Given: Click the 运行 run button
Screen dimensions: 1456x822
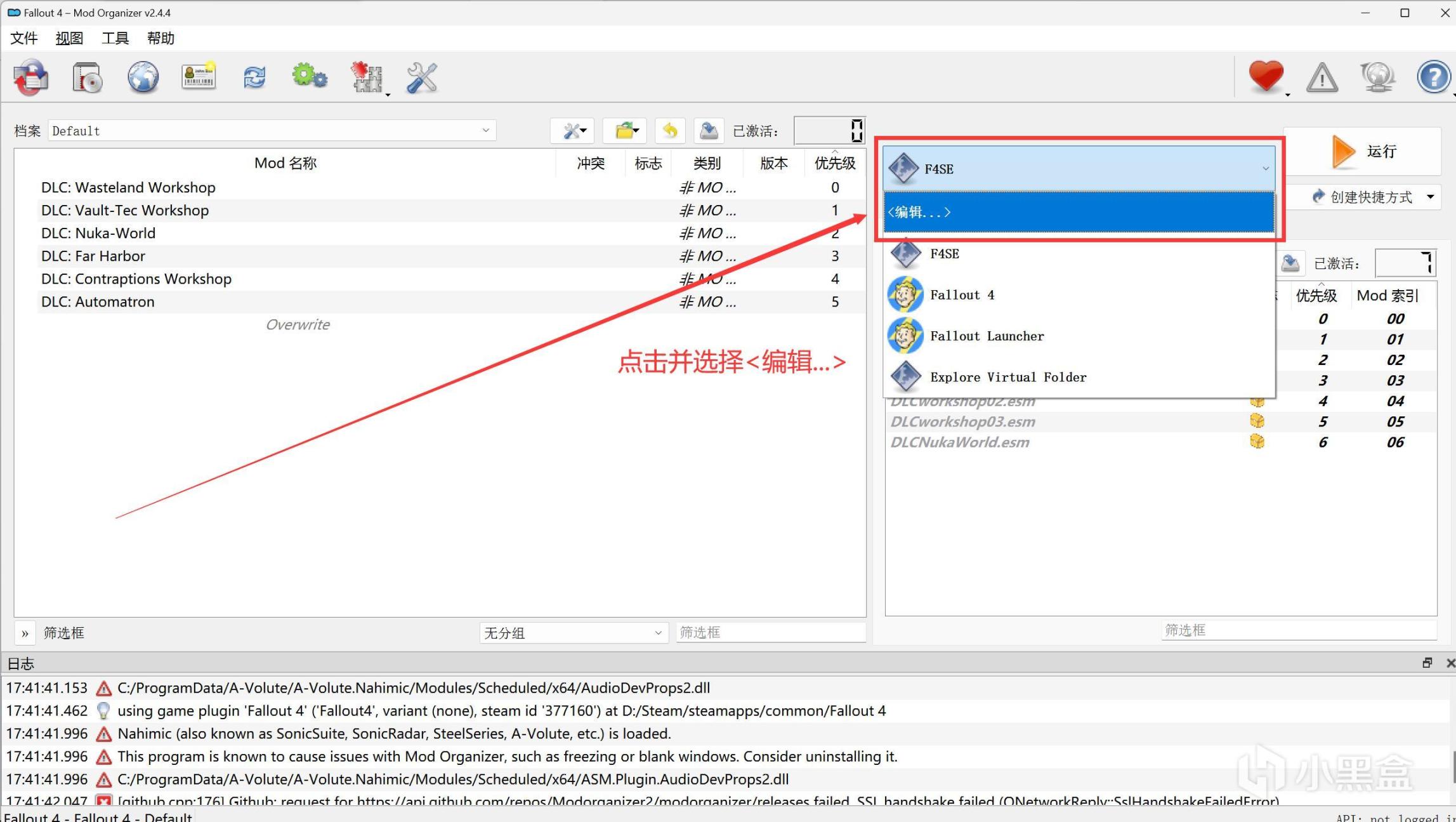Looking at the screenshot, I should 1363,151.
